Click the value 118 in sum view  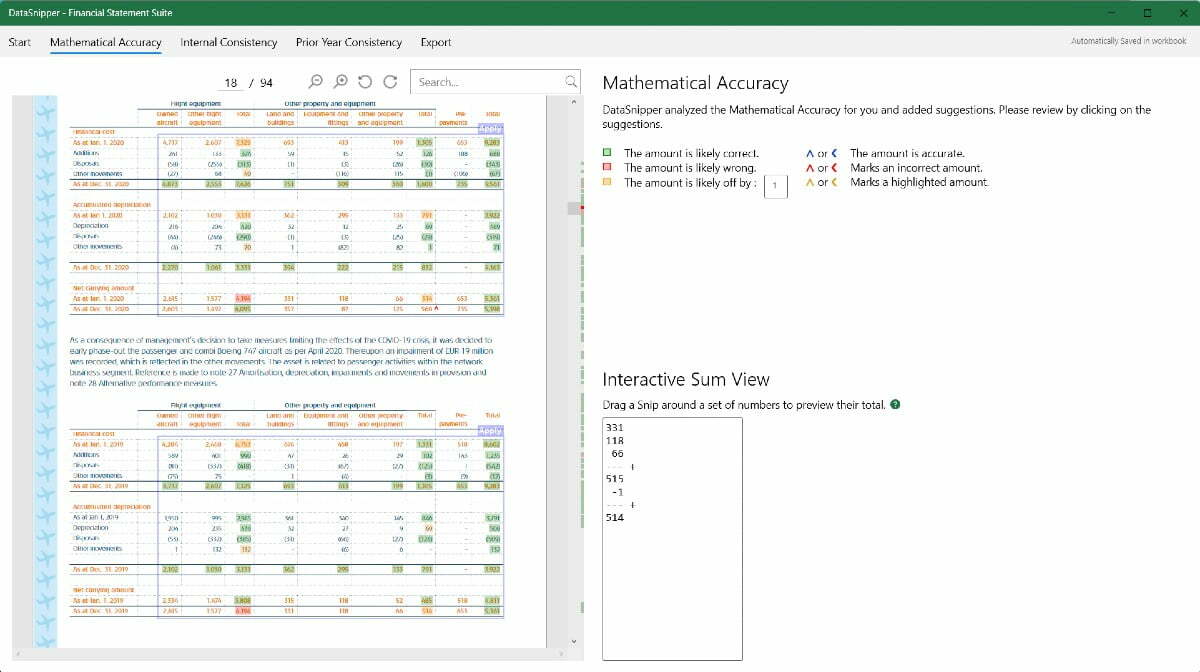pos(616,441)
